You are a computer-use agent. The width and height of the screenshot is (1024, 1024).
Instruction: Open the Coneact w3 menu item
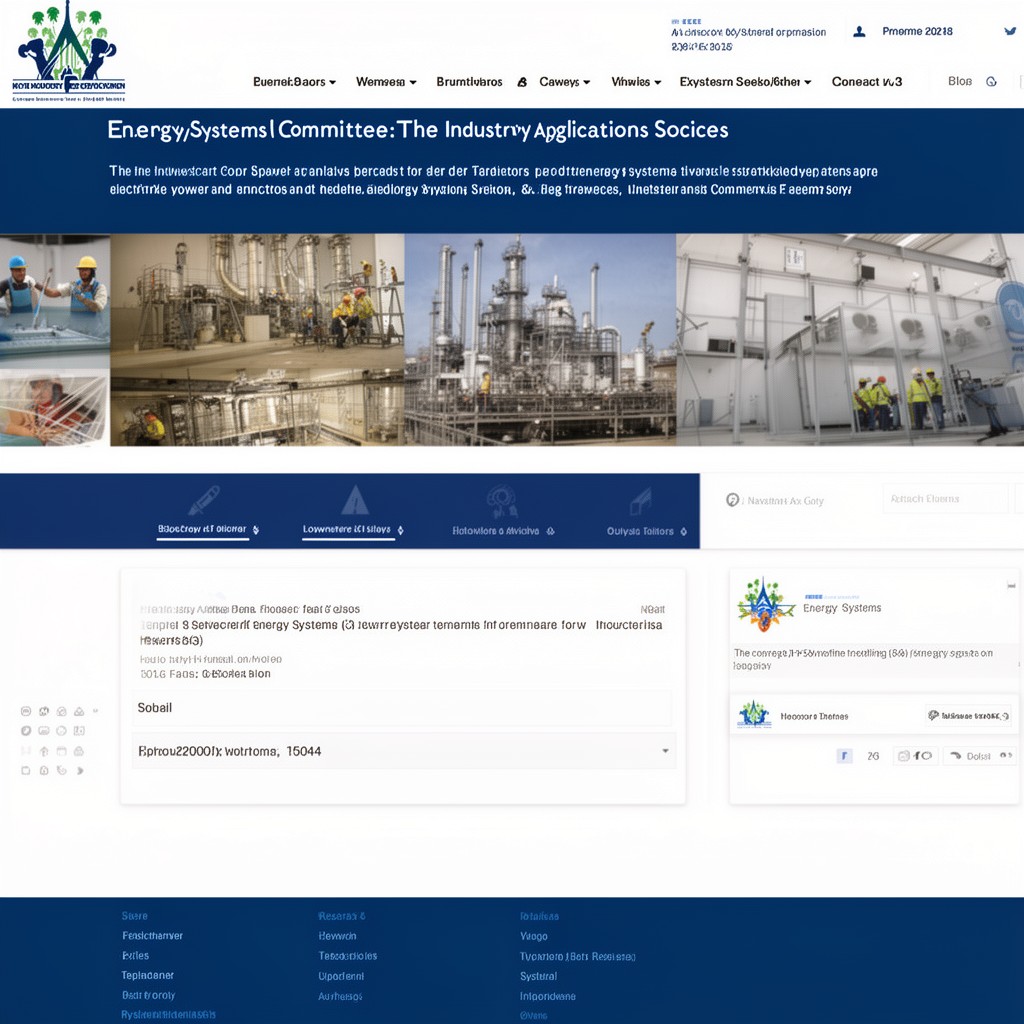867,82
